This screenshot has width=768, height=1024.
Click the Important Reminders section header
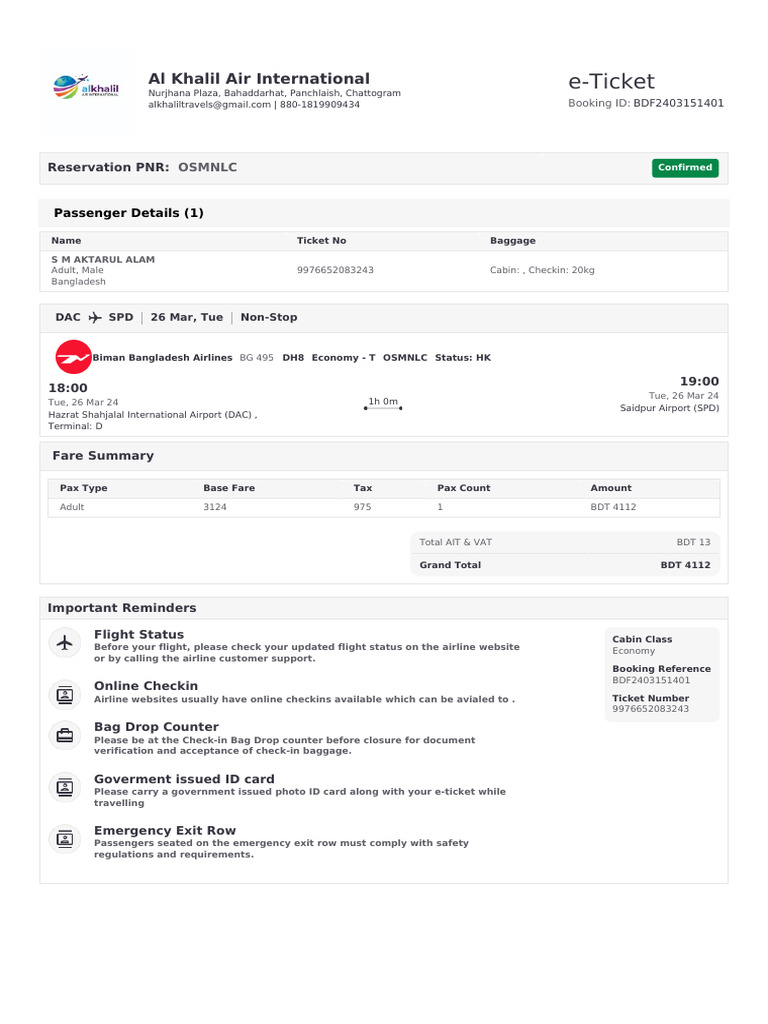pyautogui.click(x=122, y=608)
